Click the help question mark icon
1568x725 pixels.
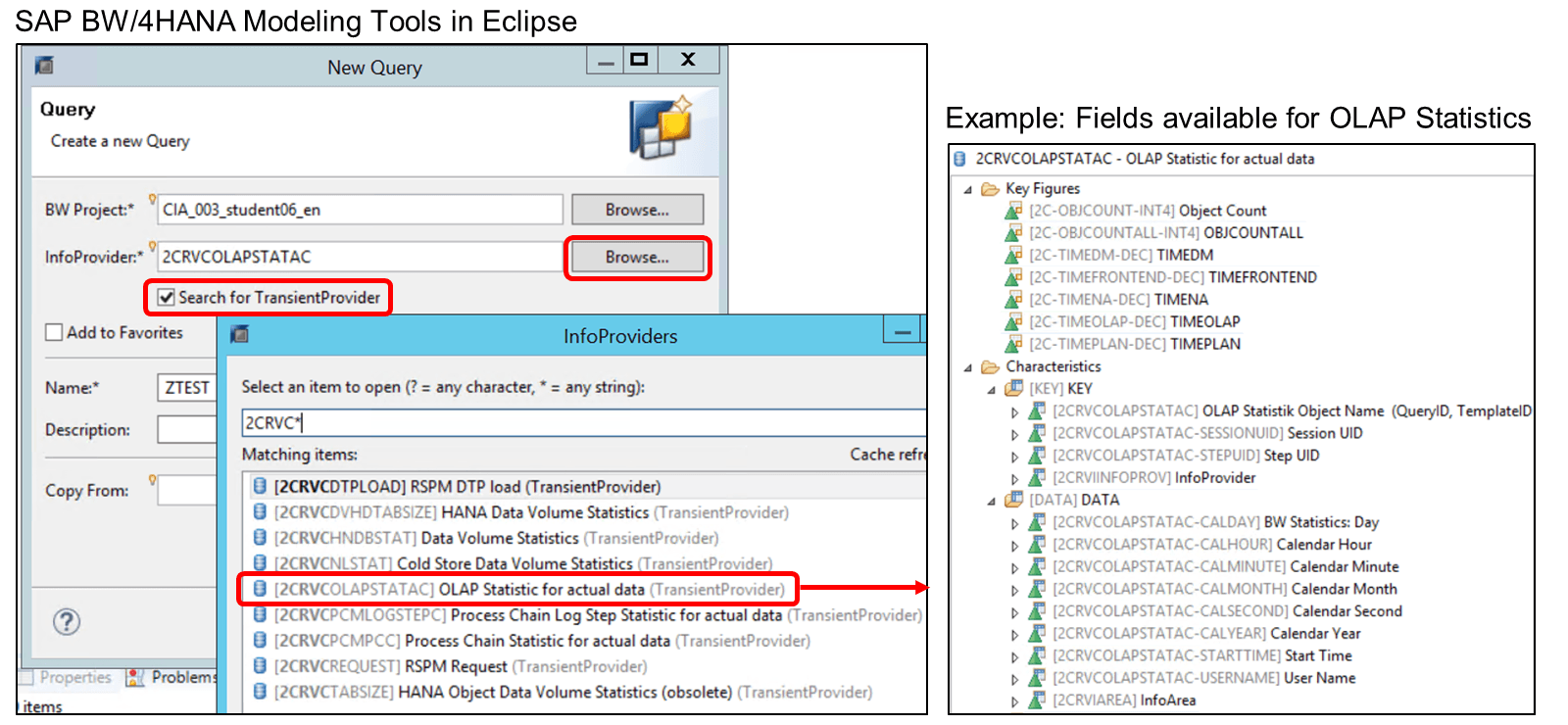point(67,621)
